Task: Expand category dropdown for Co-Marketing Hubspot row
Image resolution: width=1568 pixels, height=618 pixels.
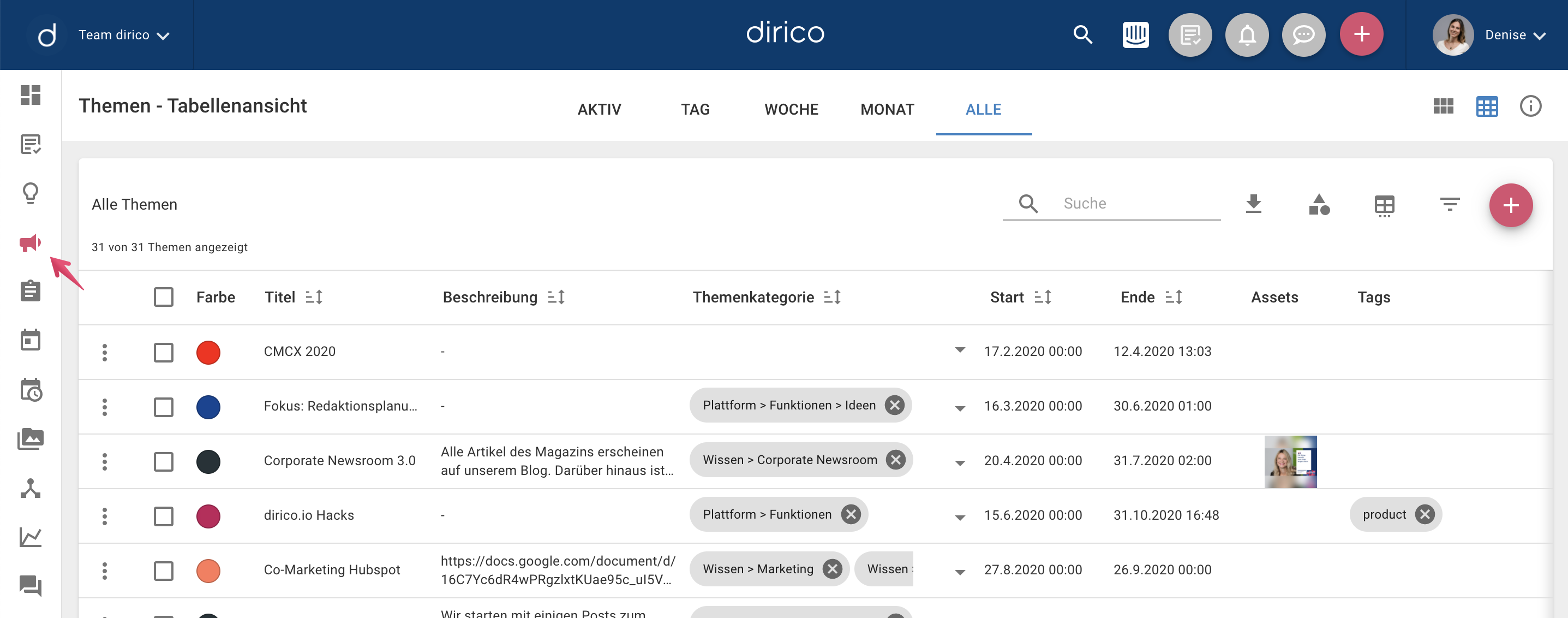Action: click(x=960, y=572)
